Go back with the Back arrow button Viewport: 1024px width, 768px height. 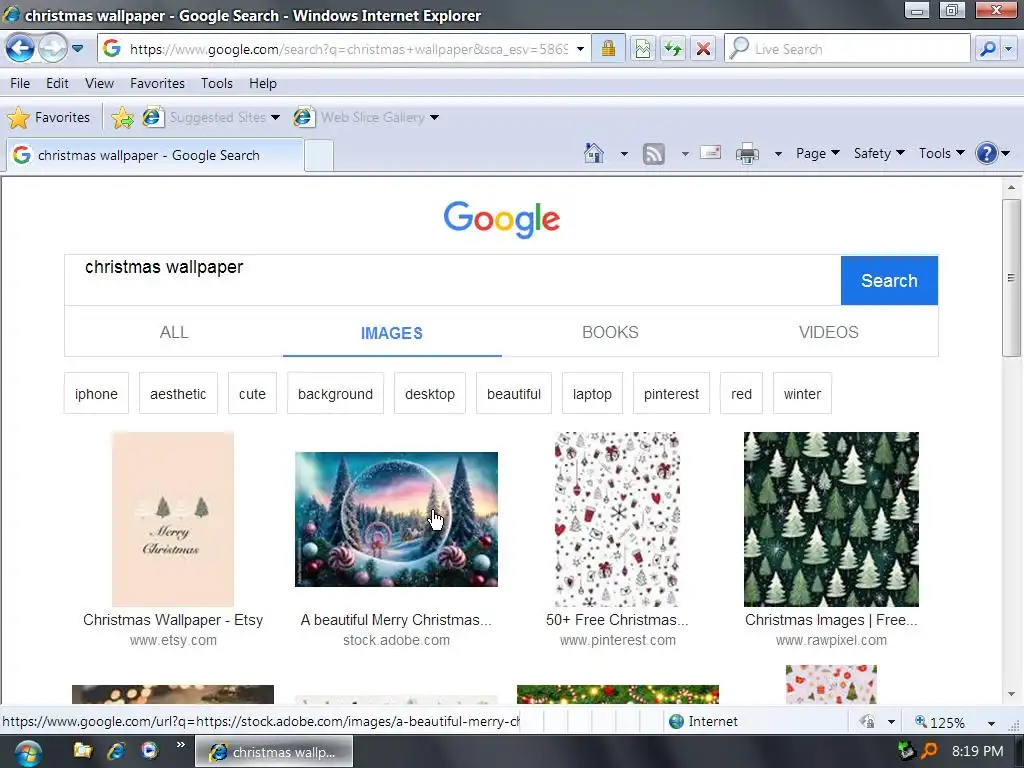[20, 49]
